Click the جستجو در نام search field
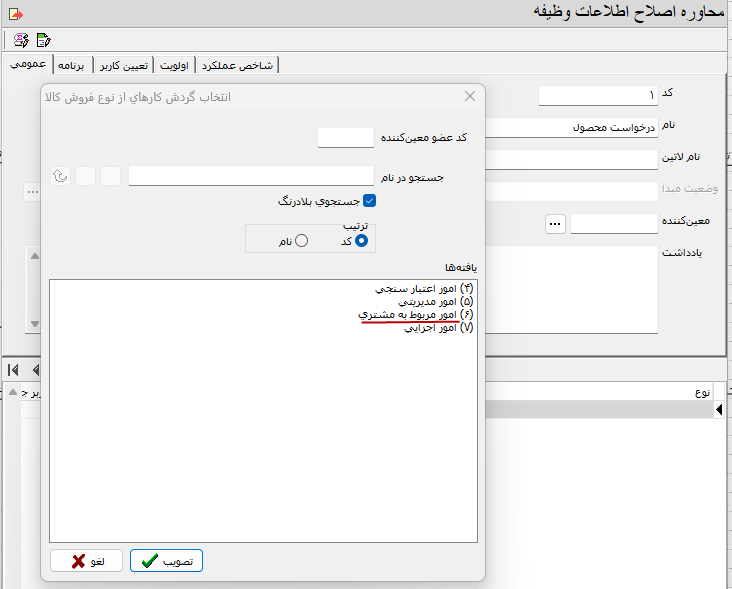Viewport: 732px width, 589px height. pos(251,176)
